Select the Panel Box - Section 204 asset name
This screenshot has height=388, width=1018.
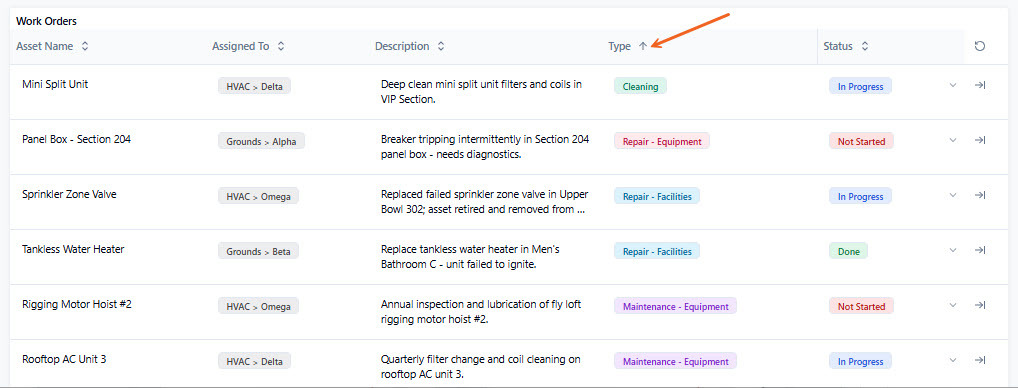(x=77, y=139)
